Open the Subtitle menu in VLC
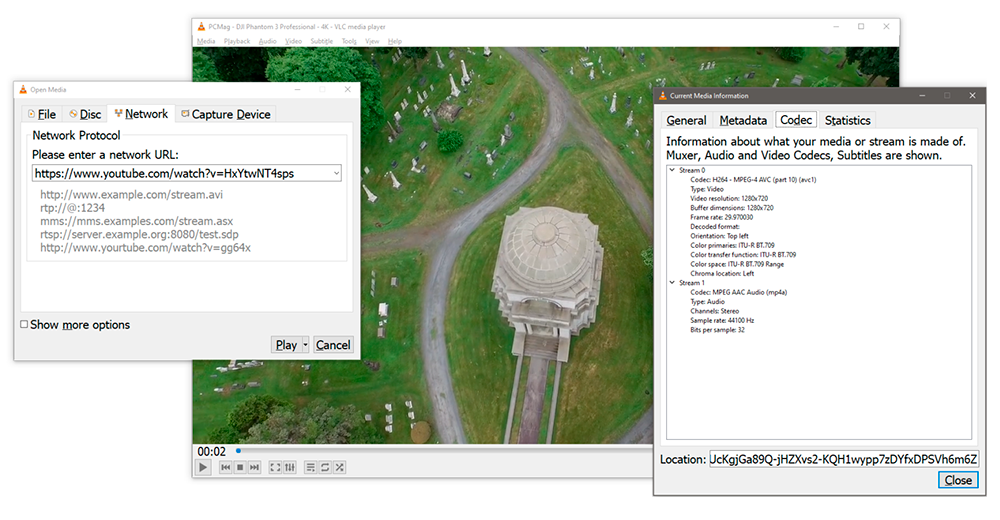 pyautogui.click(x=321, y=41)
